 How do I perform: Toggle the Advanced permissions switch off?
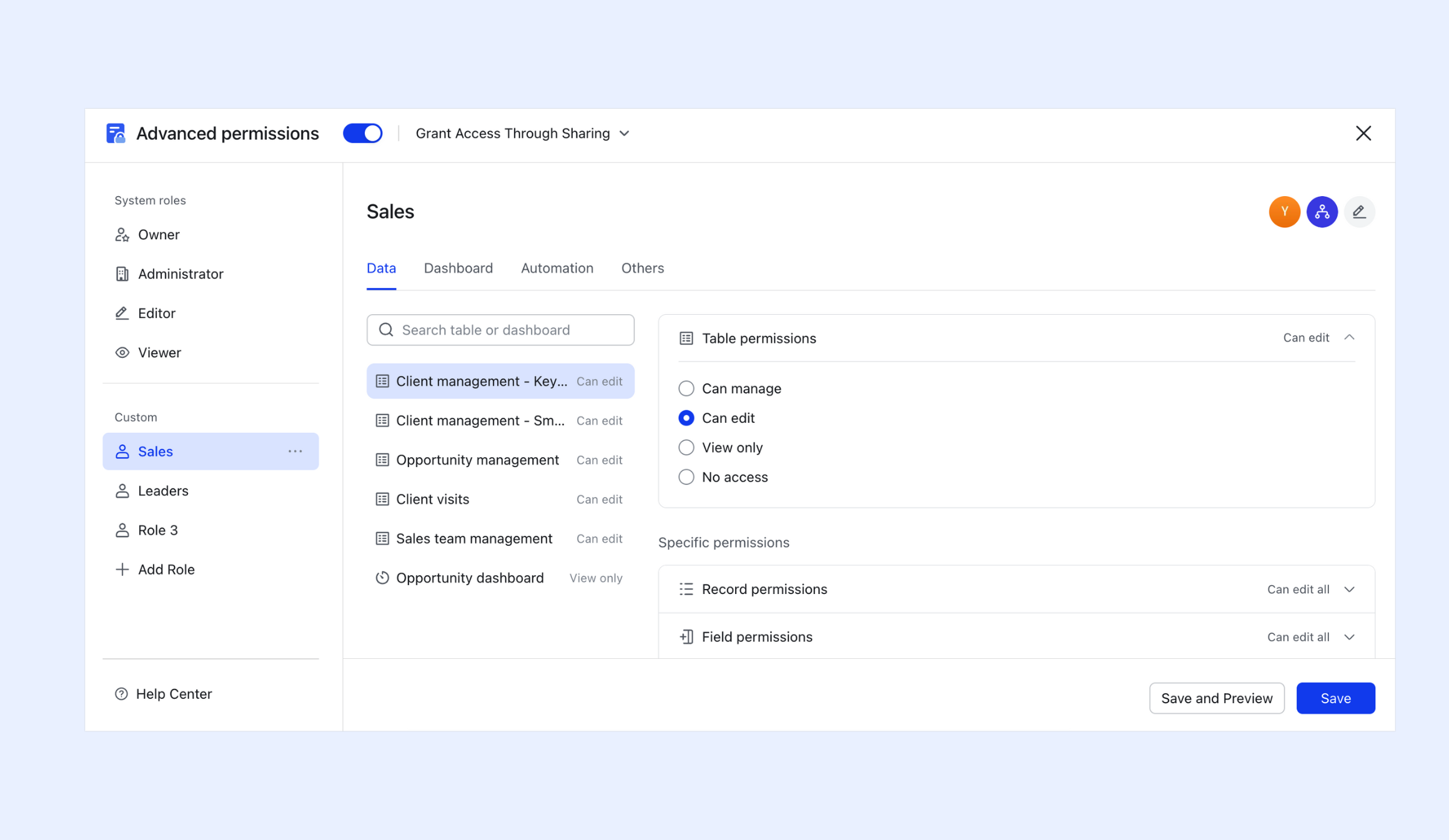[363, 133]
